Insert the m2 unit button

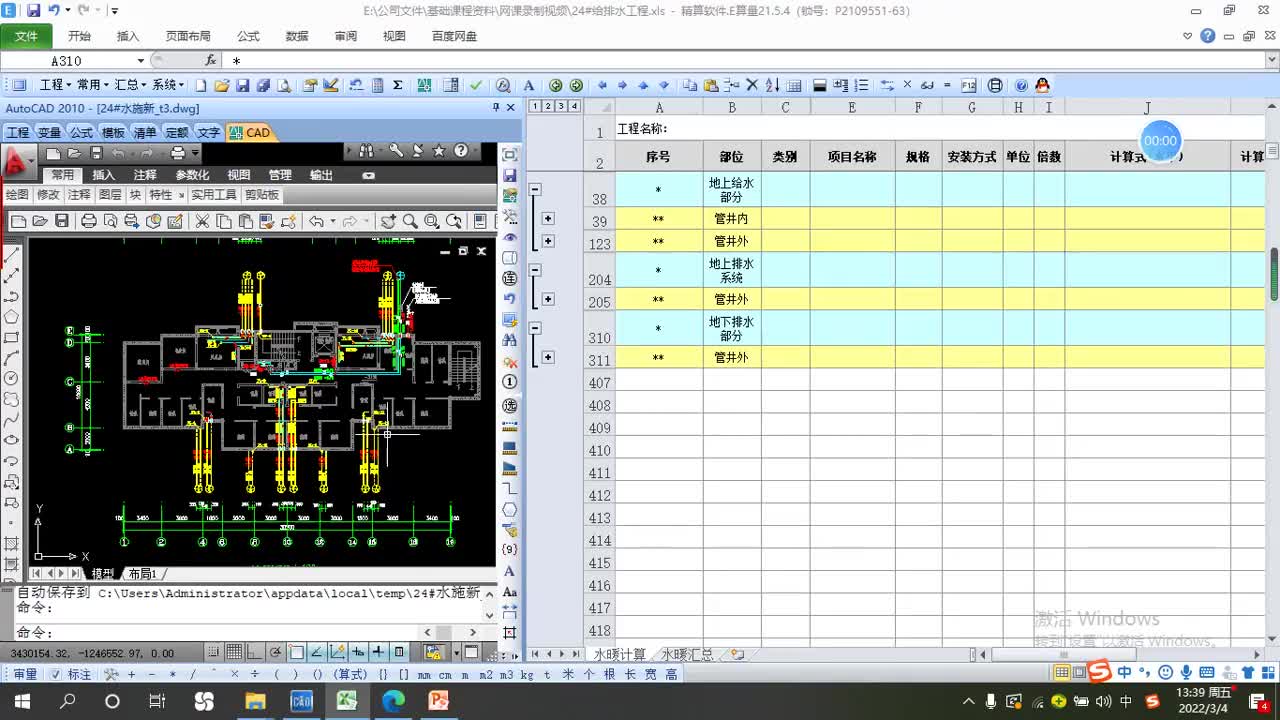coord(486,674)
